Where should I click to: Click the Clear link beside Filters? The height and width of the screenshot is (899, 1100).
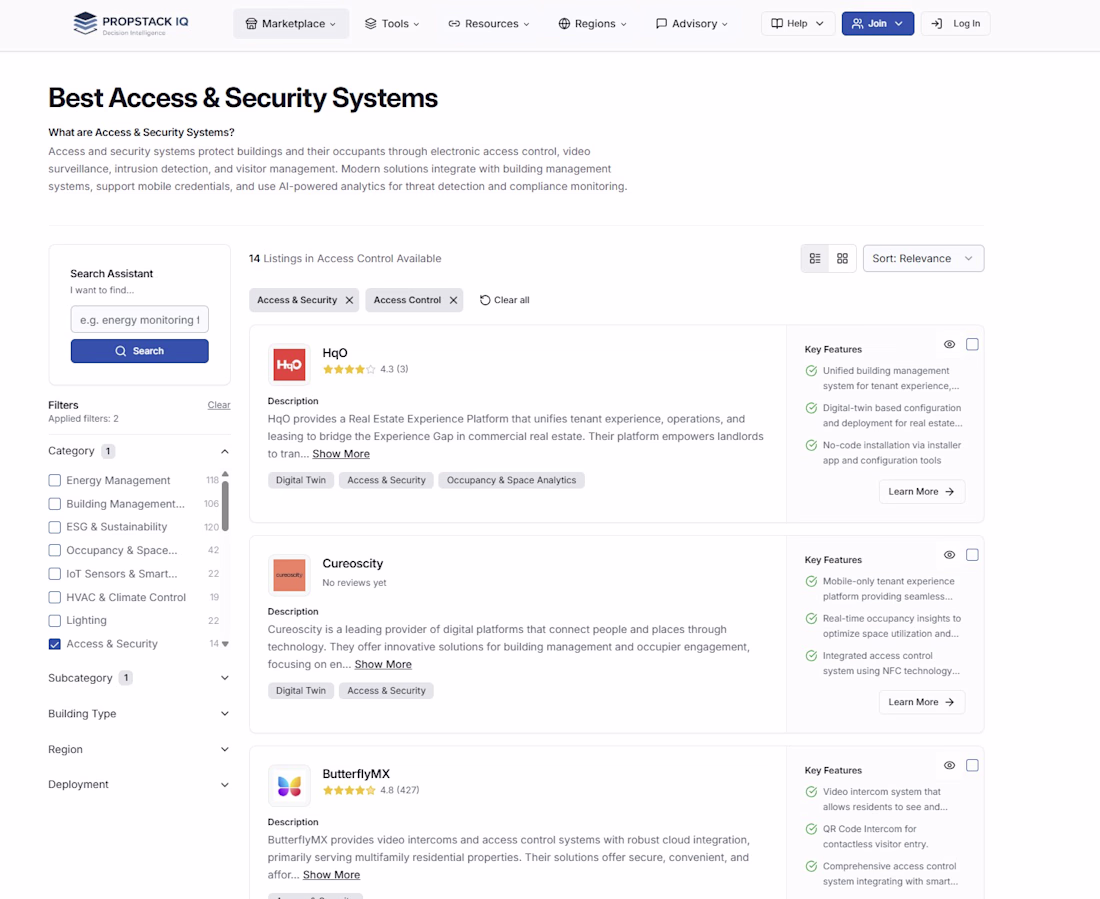(x=219, y=405)
